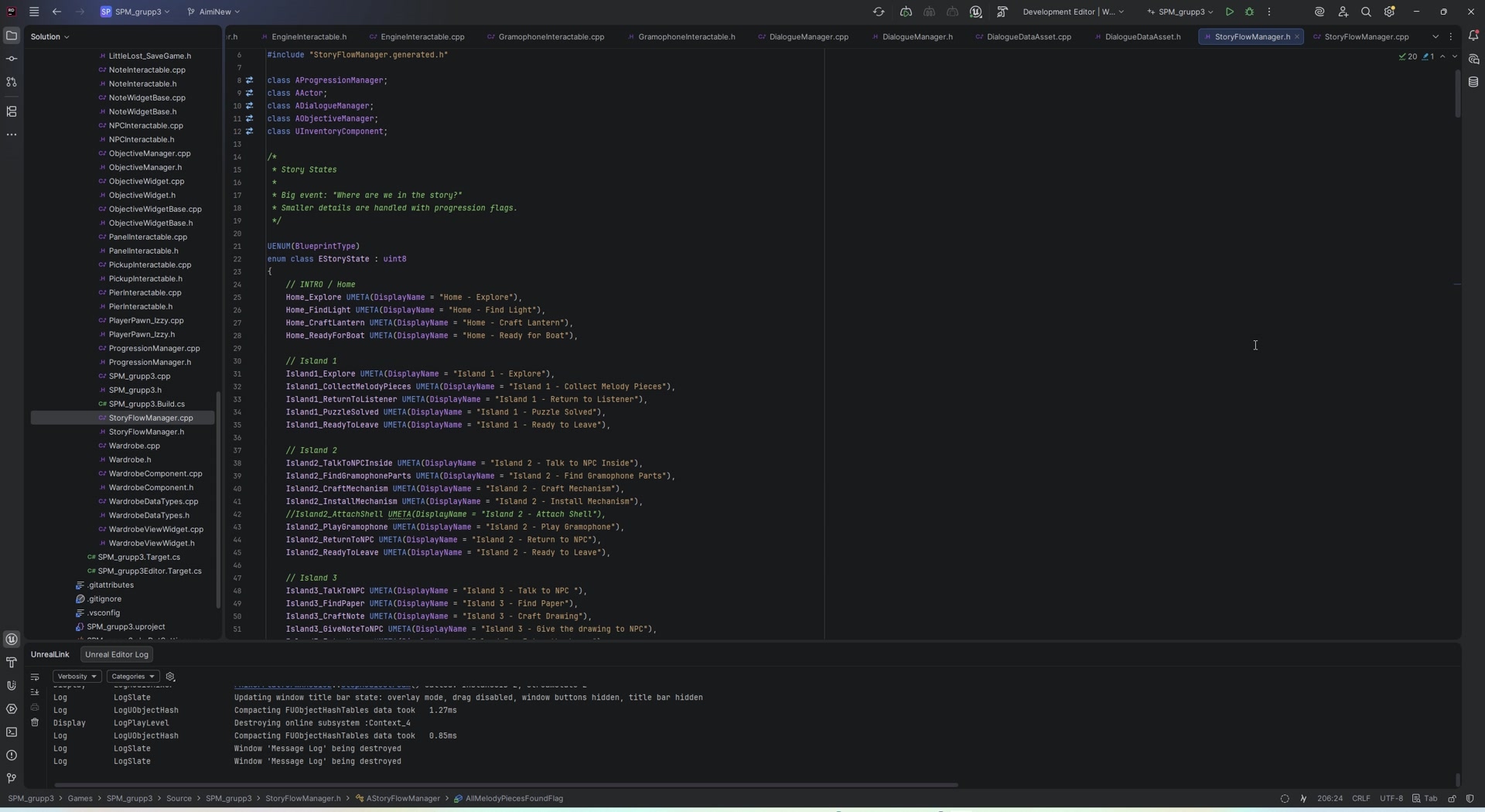Toggle scroll to end in Unreal log
1485x812 pixels.
coord(35,692)
